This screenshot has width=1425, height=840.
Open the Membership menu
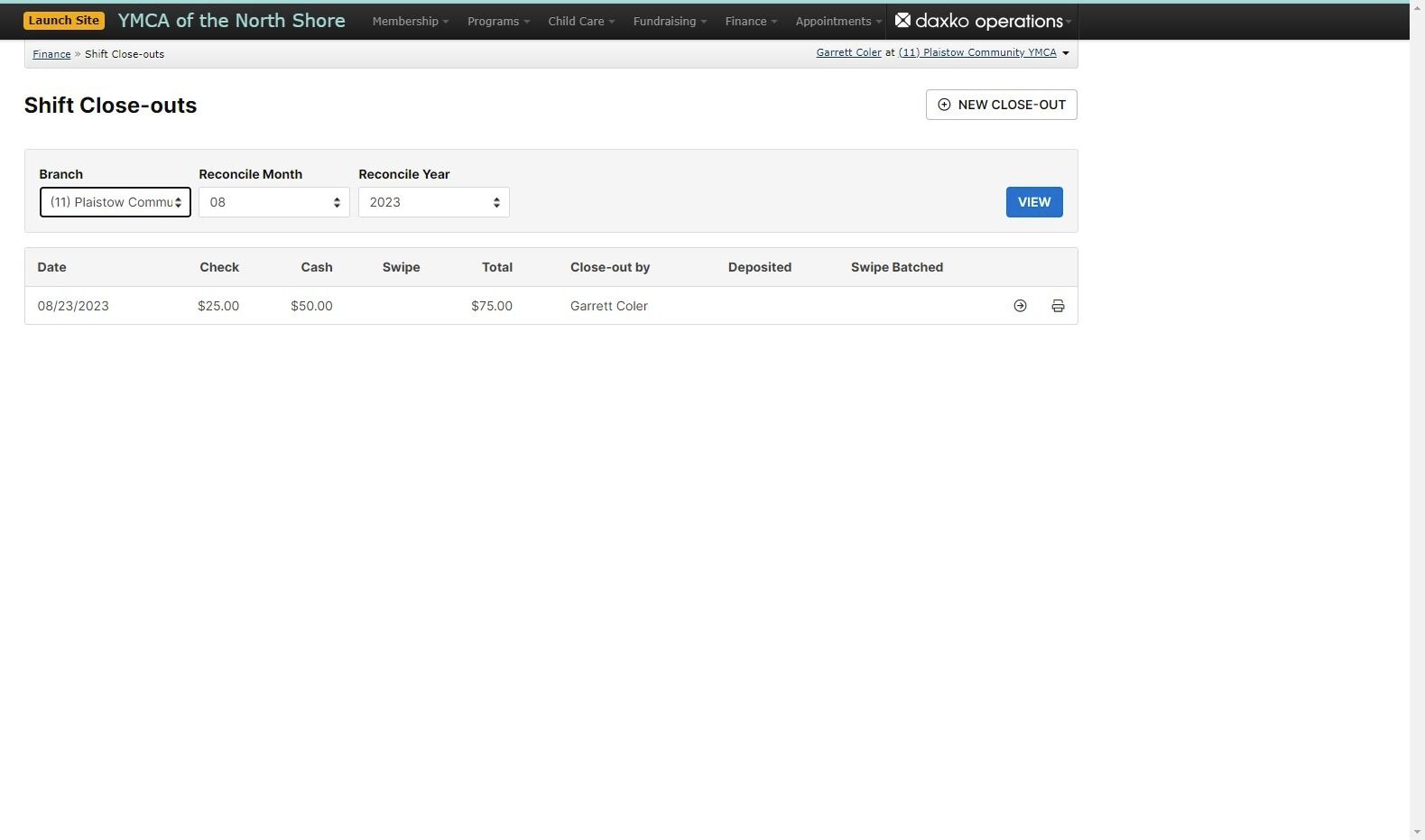click(410, 21)
